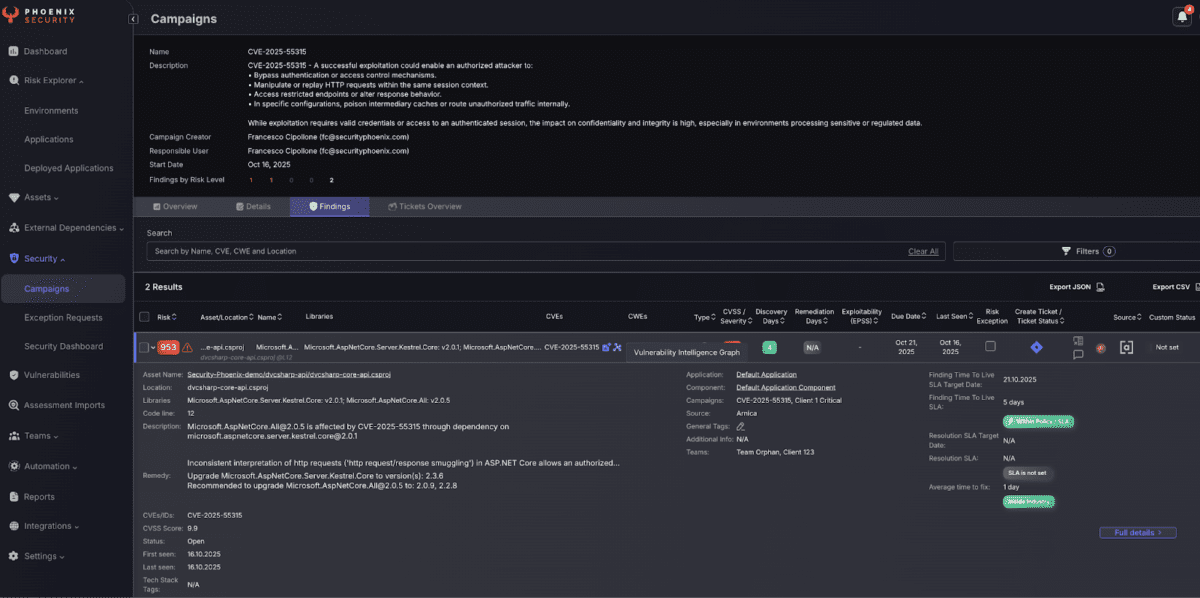Click the 953 risk score badge
Viewport: 1200px width, 598px height.
pos(168,347)
